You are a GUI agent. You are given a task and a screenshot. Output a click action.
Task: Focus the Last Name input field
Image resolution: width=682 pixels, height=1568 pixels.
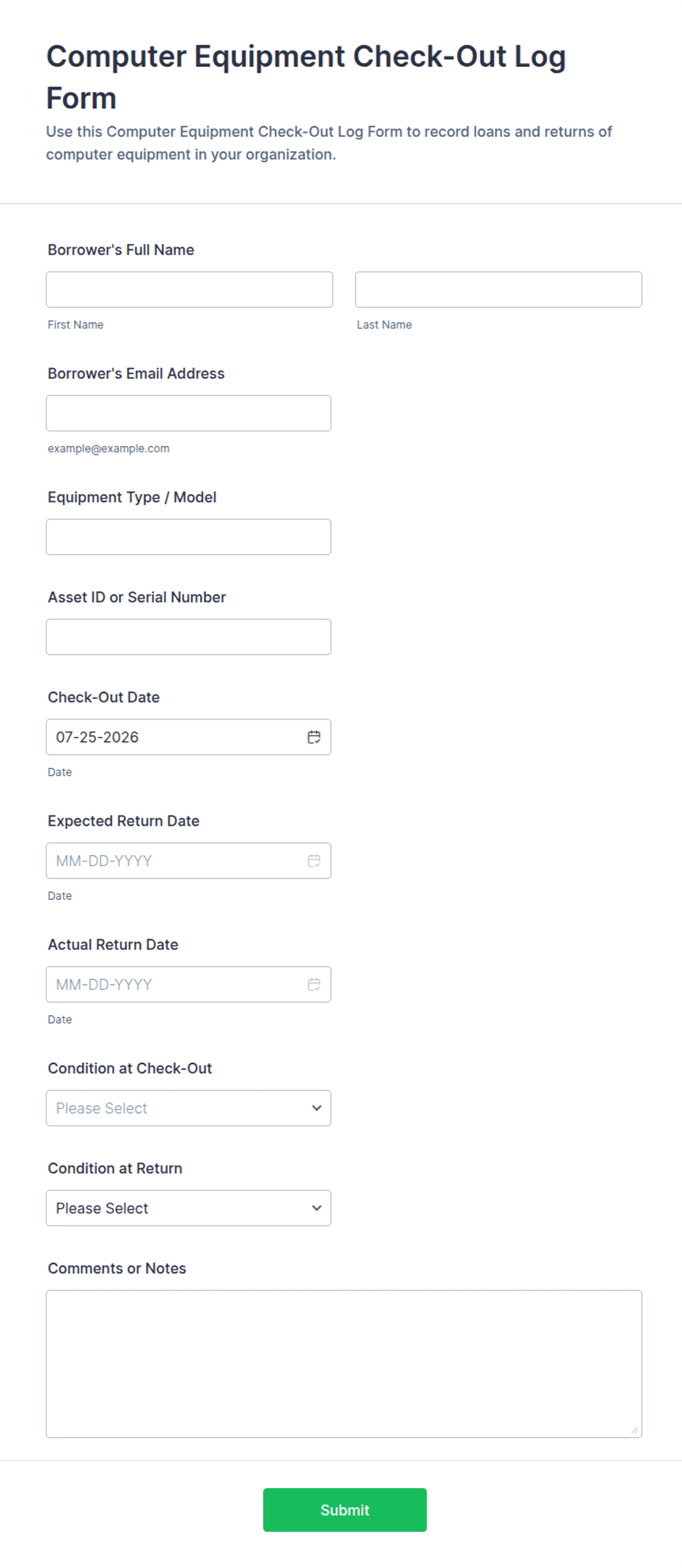(499, 290)
